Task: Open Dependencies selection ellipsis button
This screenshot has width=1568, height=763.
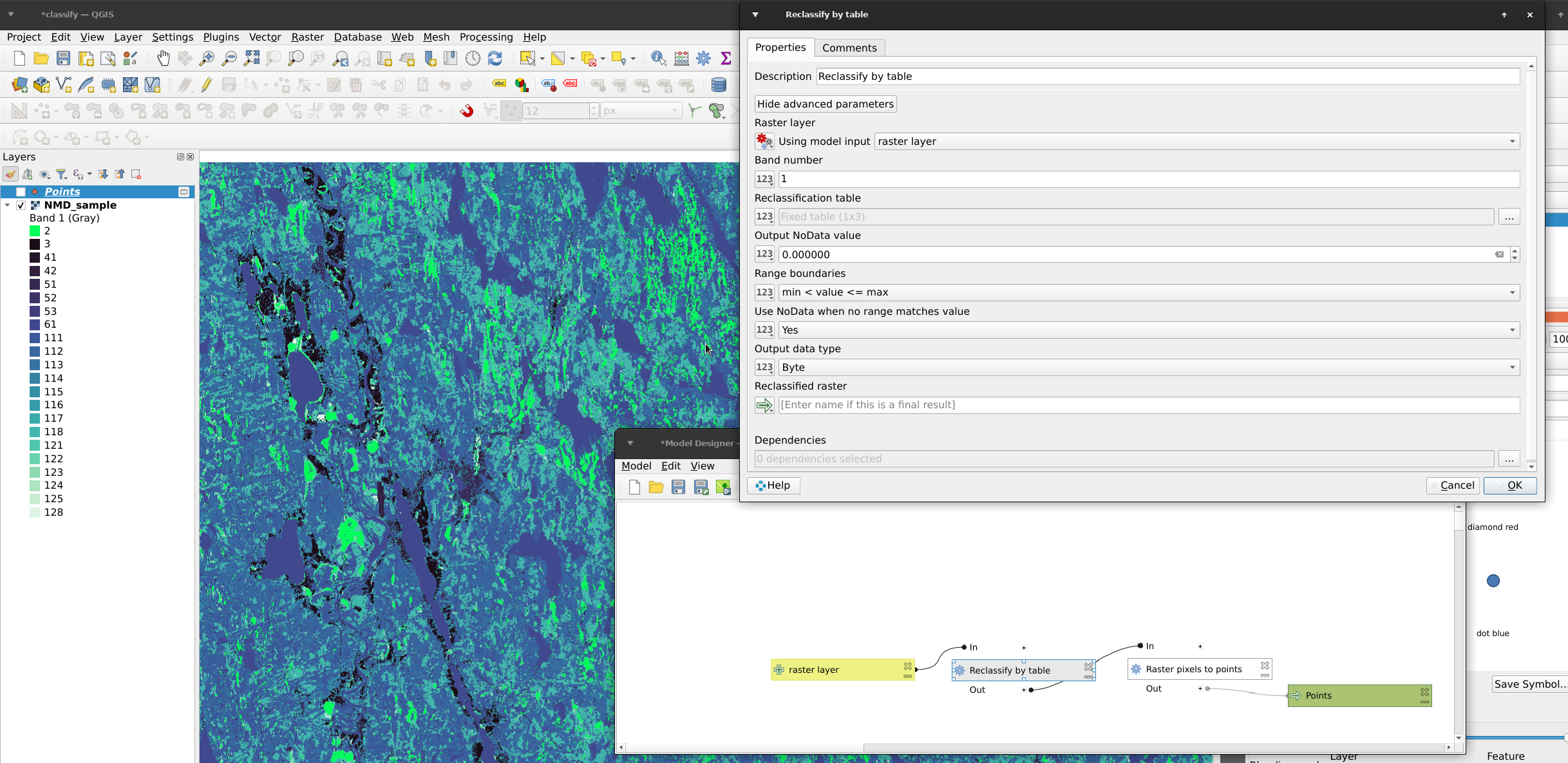Action: tap(1509, 459)
